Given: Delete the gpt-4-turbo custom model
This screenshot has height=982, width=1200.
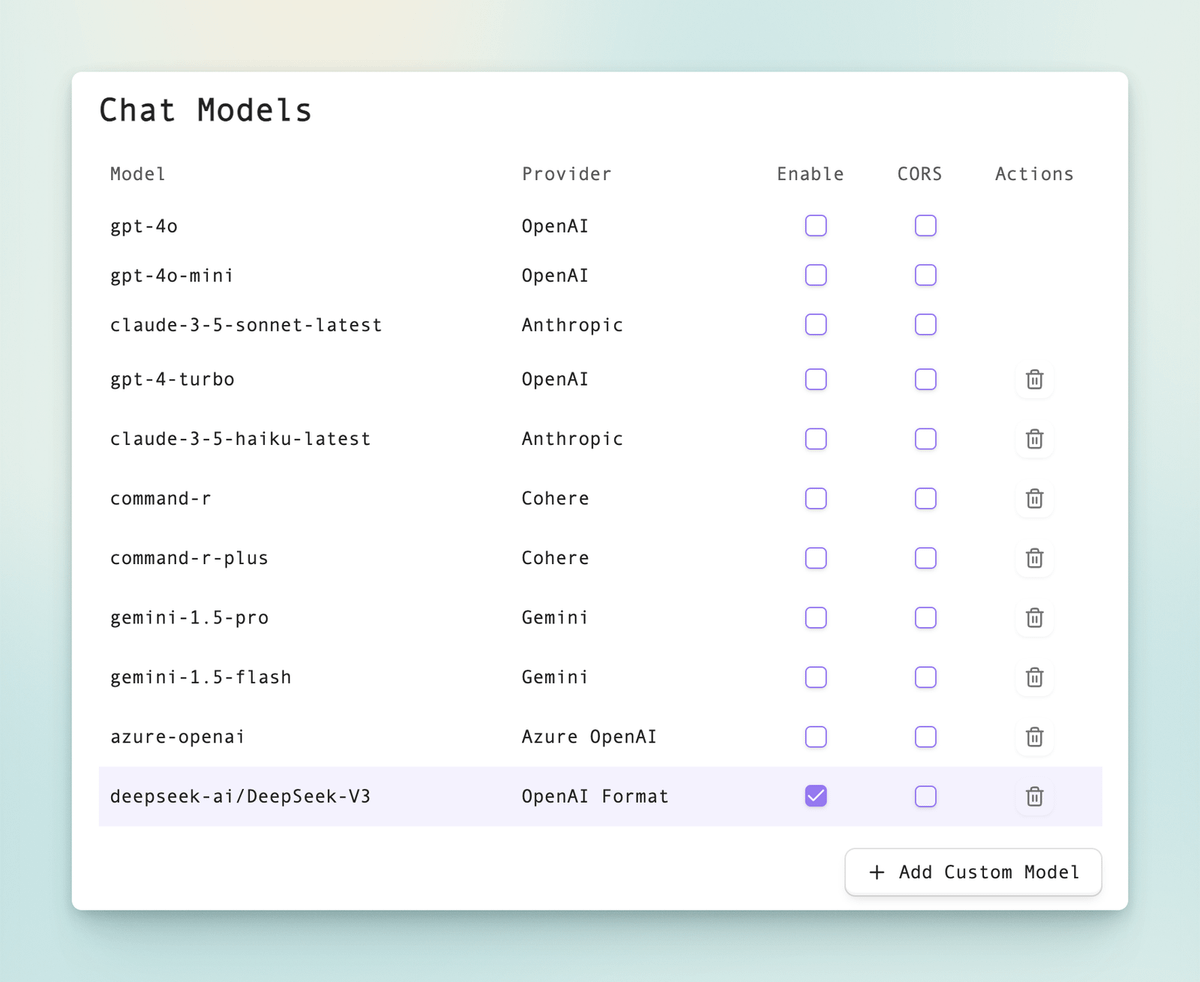Looking at the screenshot, I should pyautogui.click(x=1034, y=380).
